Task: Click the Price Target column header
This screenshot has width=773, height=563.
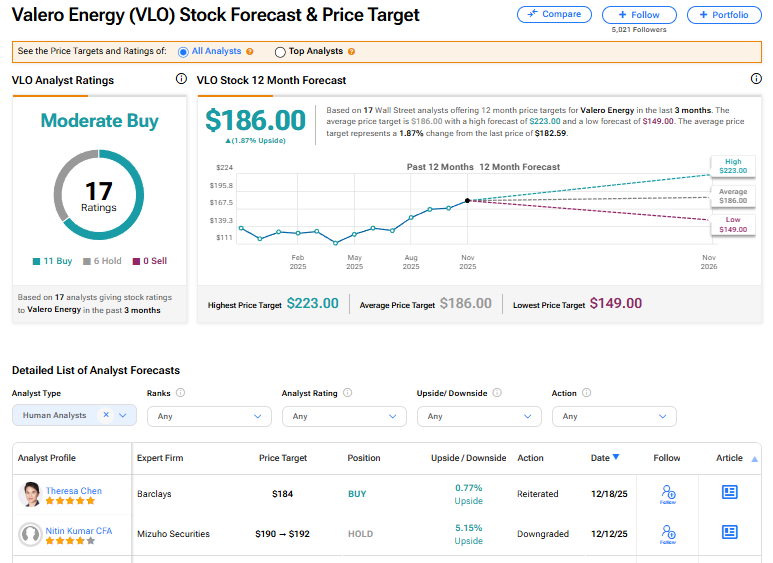Action: coord(283,458)
